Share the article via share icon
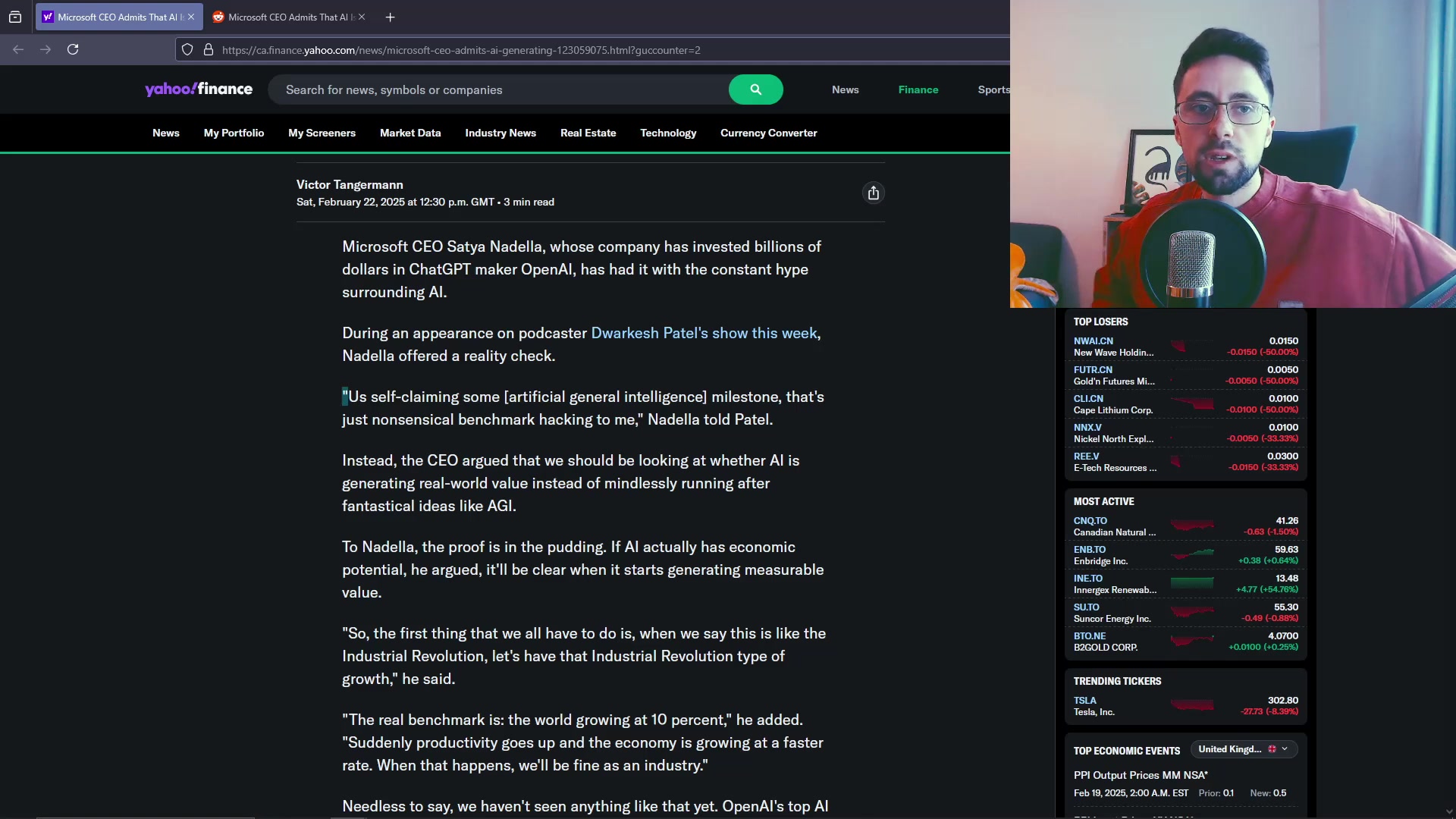The height and width of the screenshot is (819, 1456). pyautogui.click(x=874, y=193)
